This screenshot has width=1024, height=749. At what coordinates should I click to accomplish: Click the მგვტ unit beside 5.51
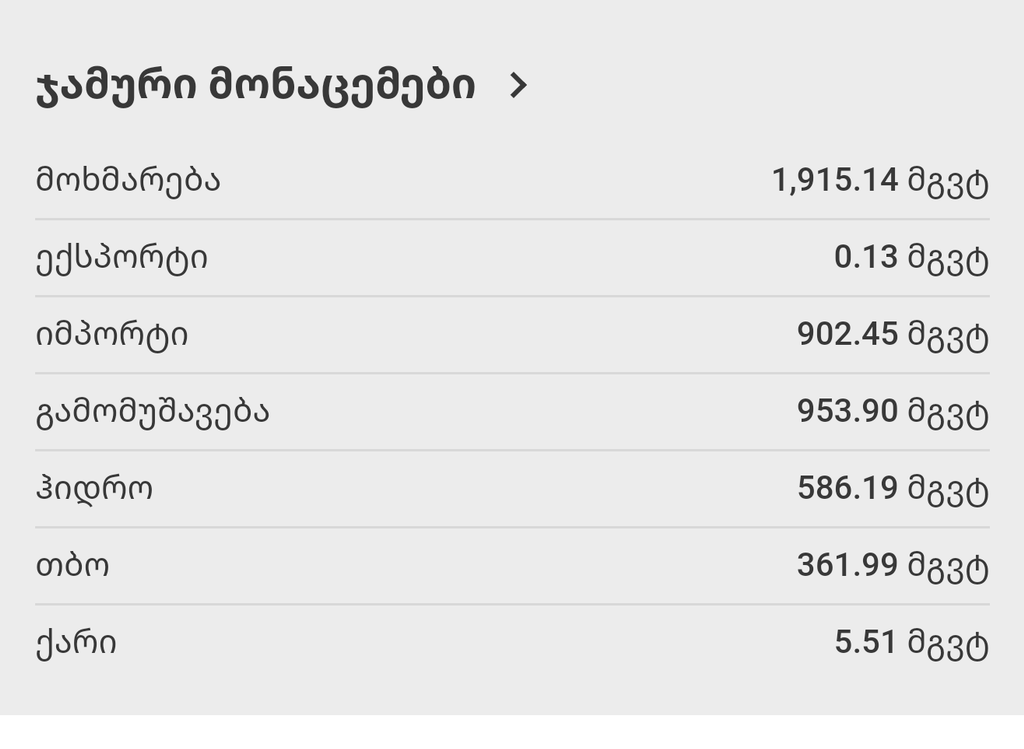(x=948, y=645)
